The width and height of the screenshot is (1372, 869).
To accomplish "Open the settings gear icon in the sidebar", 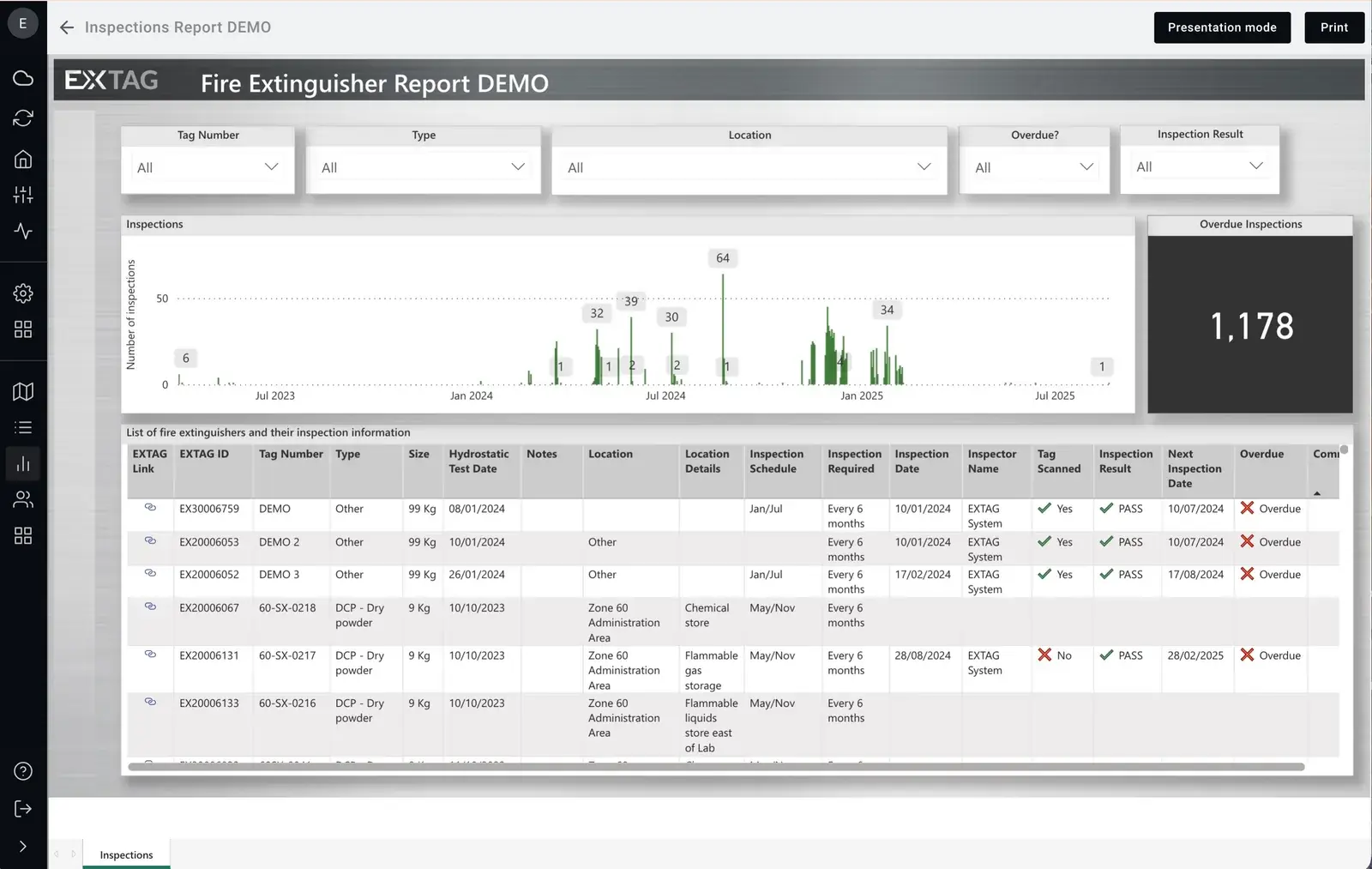I will pos(23,293).
